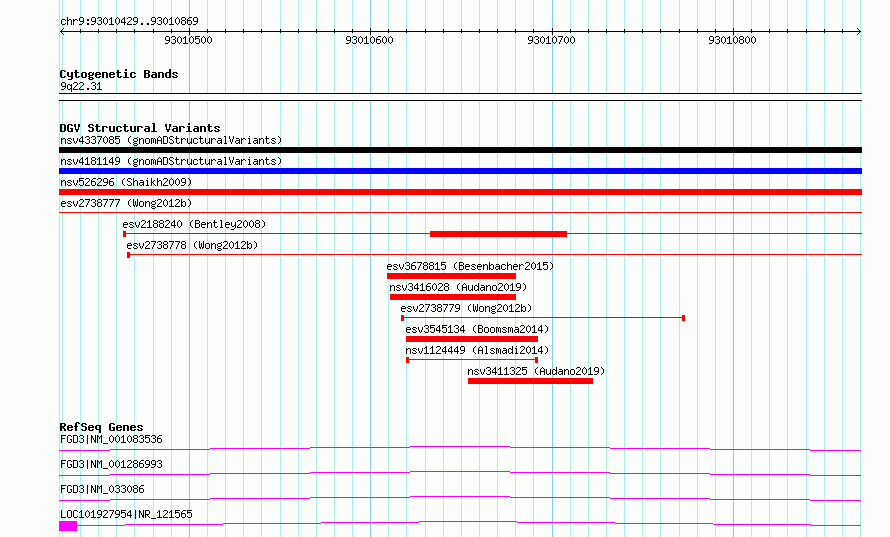Open the nsv4181149 (gnomADStructuralVariants) label
This screenshot has height=537, width=890.
(x=171, y=161)
